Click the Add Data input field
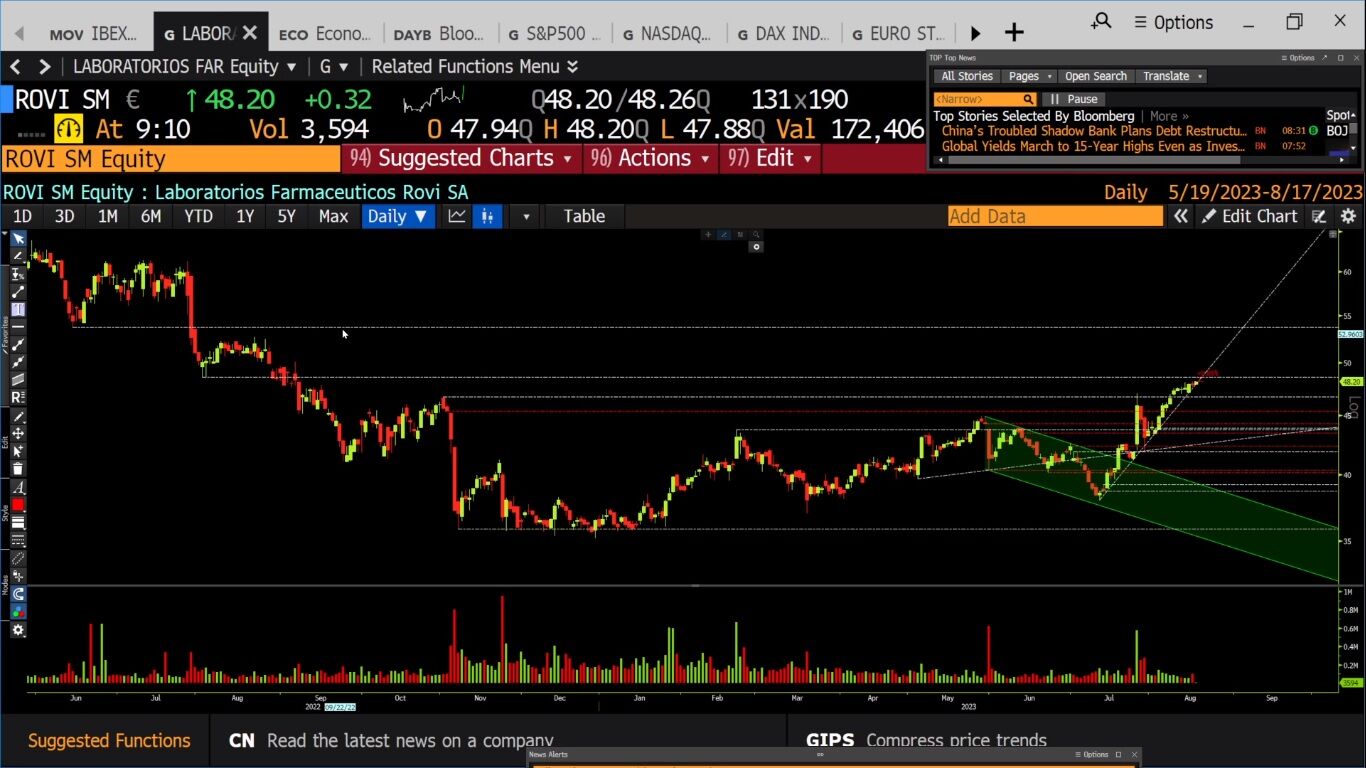Viewport: 1366px width, 768px height. coord(1055,216)
